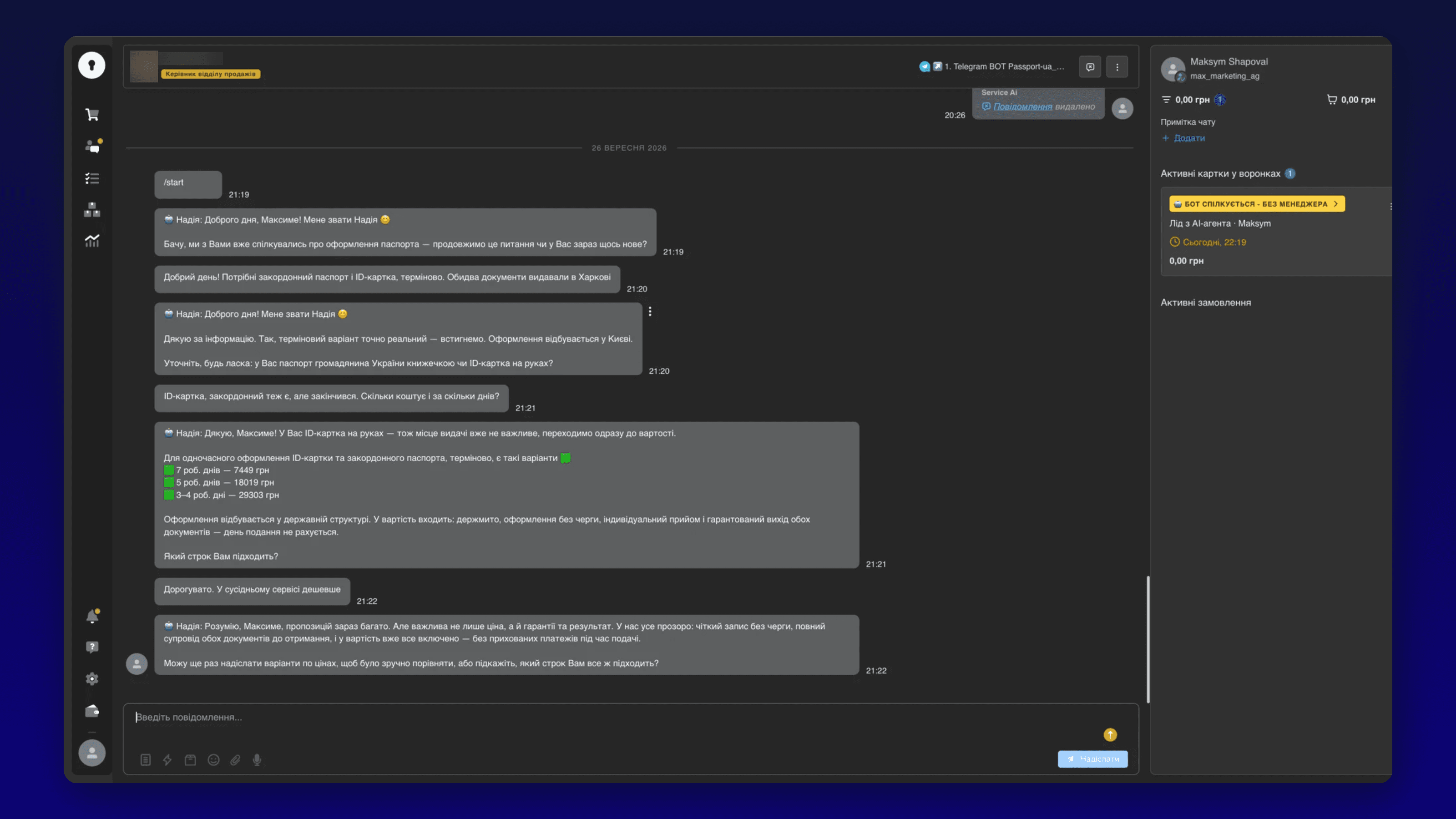
Task: Click sender avatar beside last Надія message
Action: point(137,663)
